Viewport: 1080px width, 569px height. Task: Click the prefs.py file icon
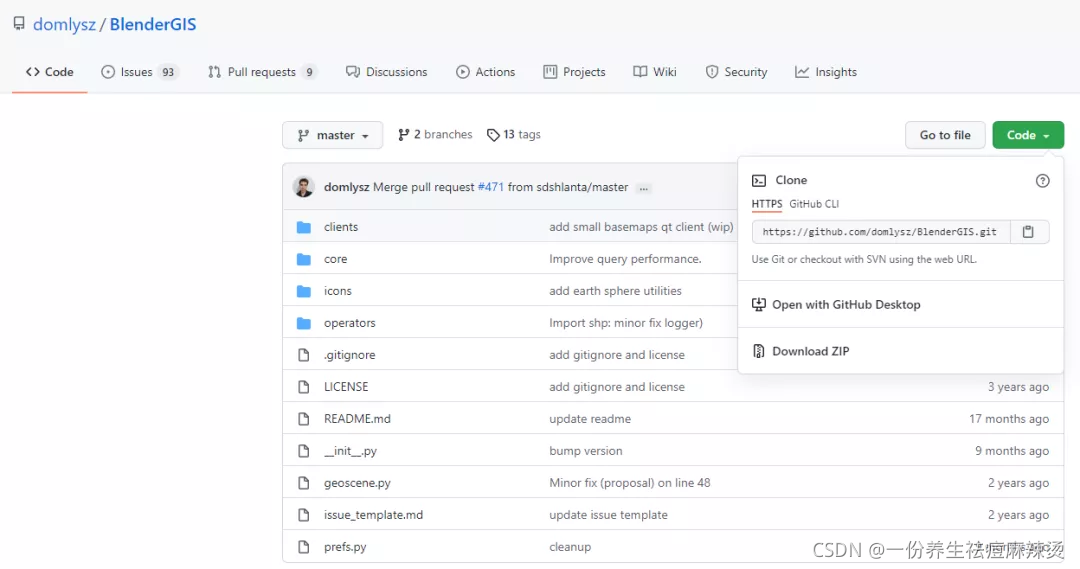(x=304, y=547)
